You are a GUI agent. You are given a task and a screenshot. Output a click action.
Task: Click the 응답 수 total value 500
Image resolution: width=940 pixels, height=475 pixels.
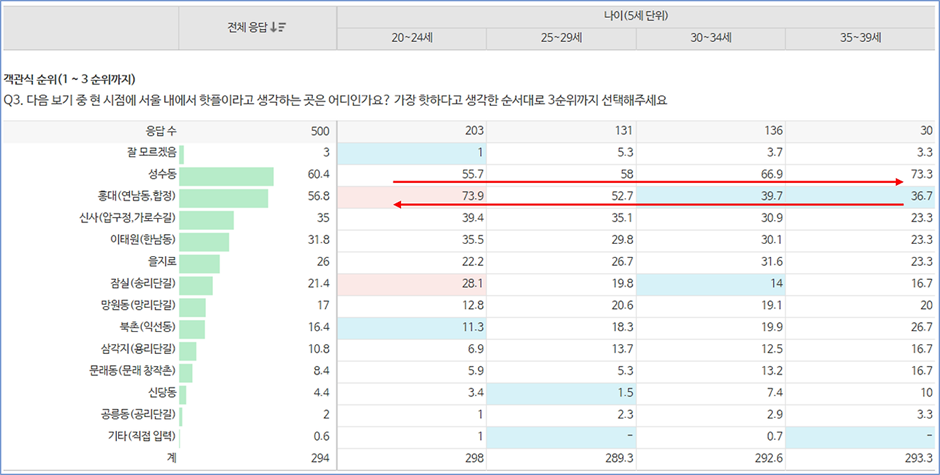click(319, 132)
